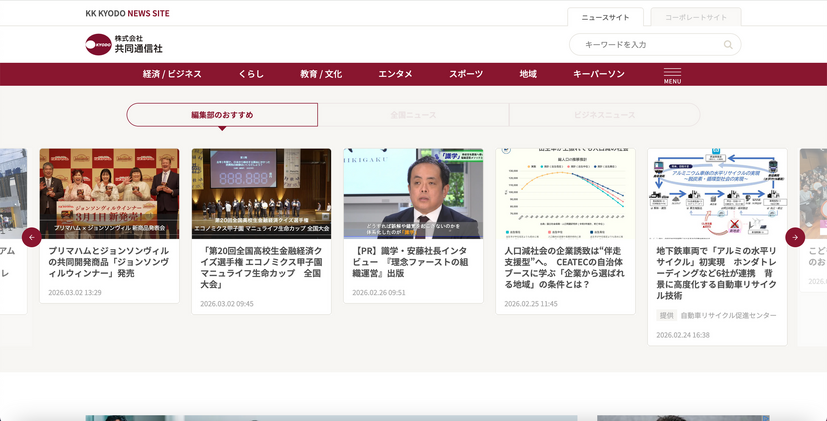The width and height of the screenshot is (827, 421).
Task: Click the search magnifier icon
Action: [729, 45]
